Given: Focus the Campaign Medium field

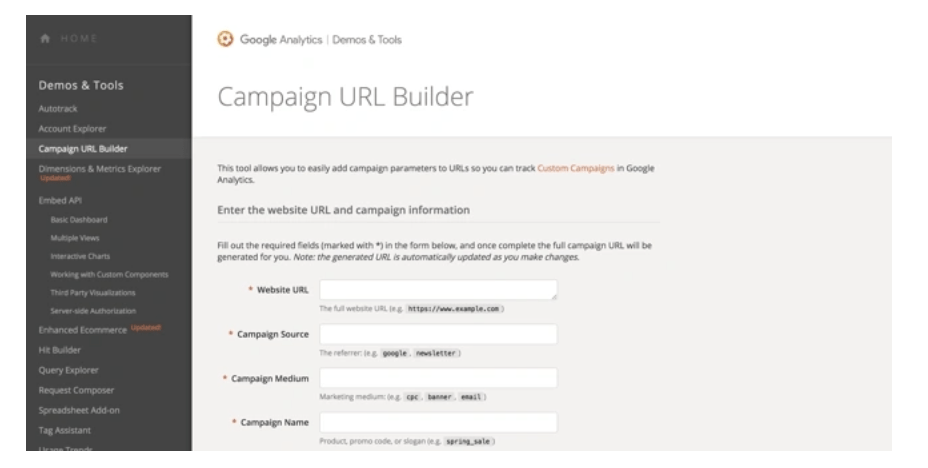Looking at the screenshot, I should 438,378.
